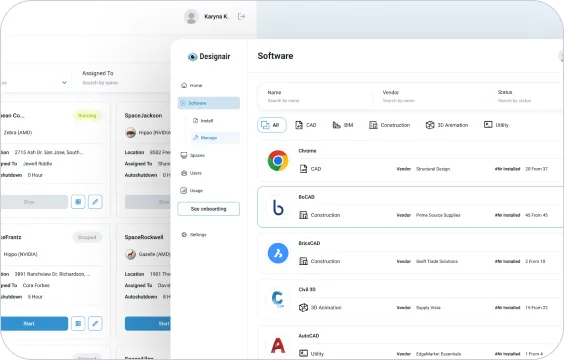
Task: Click the Home house icon
Action: tap(184, 85)
